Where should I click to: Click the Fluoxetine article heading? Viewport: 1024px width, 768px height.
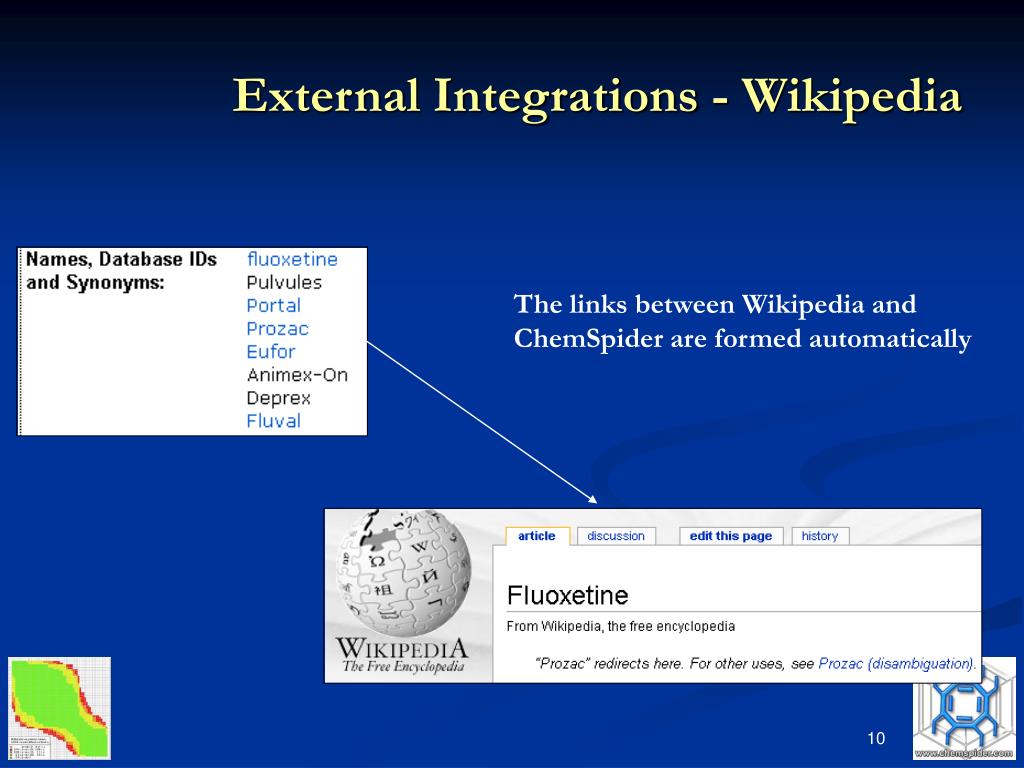568,596
